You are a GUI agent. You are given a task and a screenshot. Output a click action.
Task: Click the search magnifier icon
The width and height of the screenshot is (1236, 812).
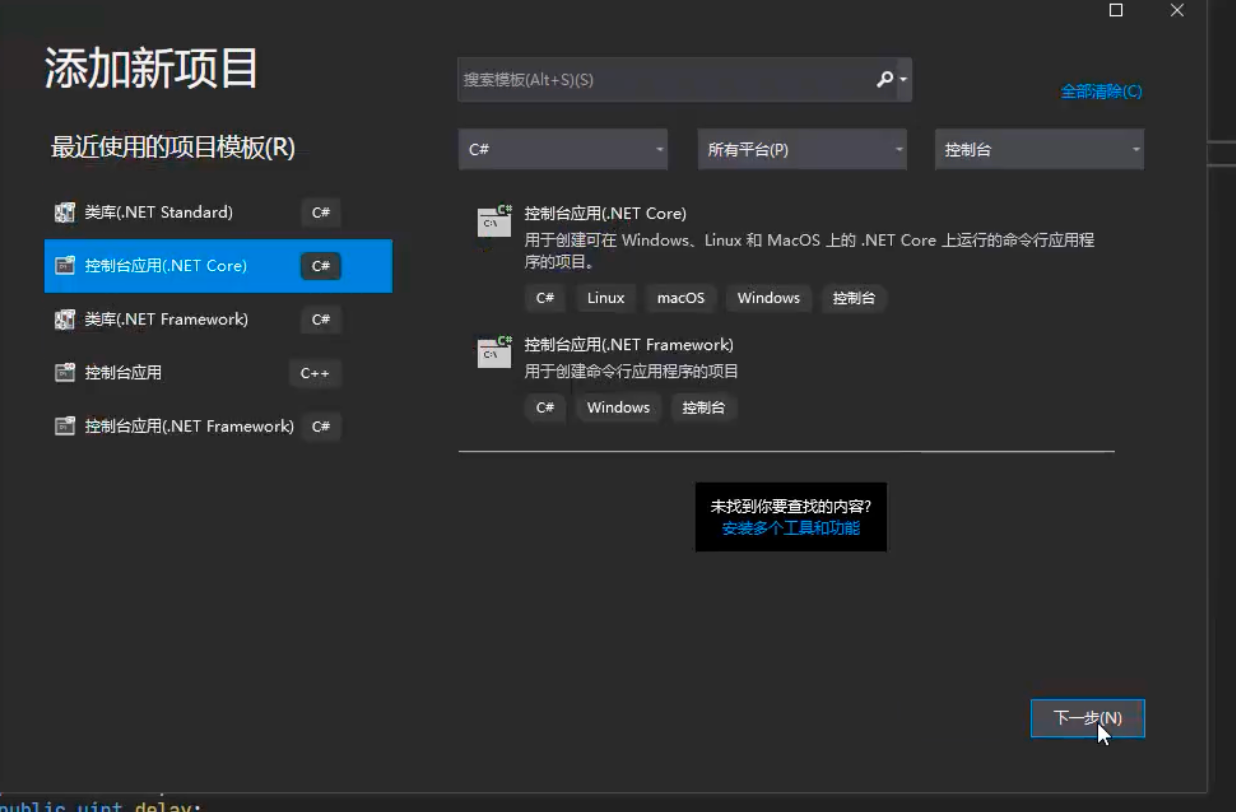tap(884, 79)
